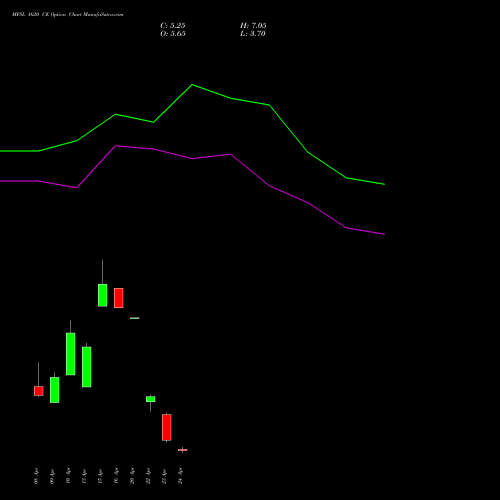Click the tall green candle for 10 Apr
The height and width of the screenshot is (500, 500).
point(71,354)
